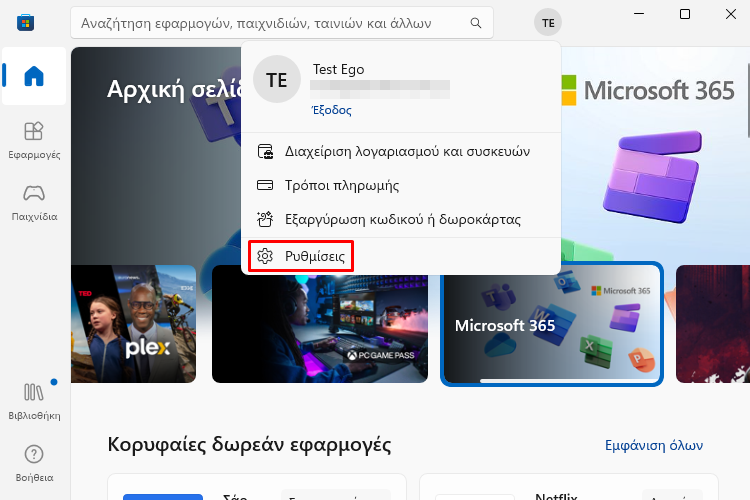This screenshot has width=750, height=500.
Task: Click the Microsoft Store logo icon
Action: coord(25,22)
